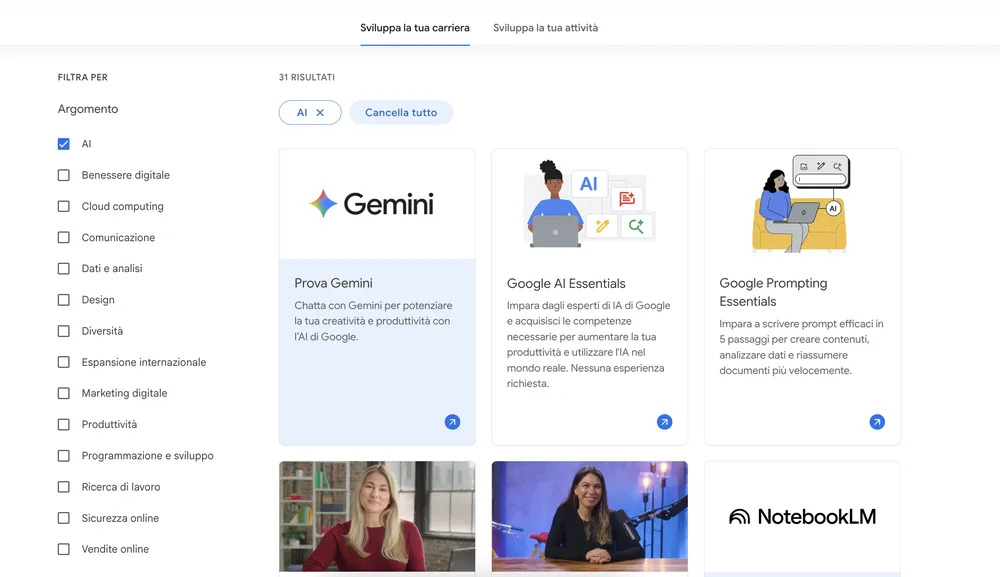
Task: Check the Diversità checkbox
Action: point(64,331)
